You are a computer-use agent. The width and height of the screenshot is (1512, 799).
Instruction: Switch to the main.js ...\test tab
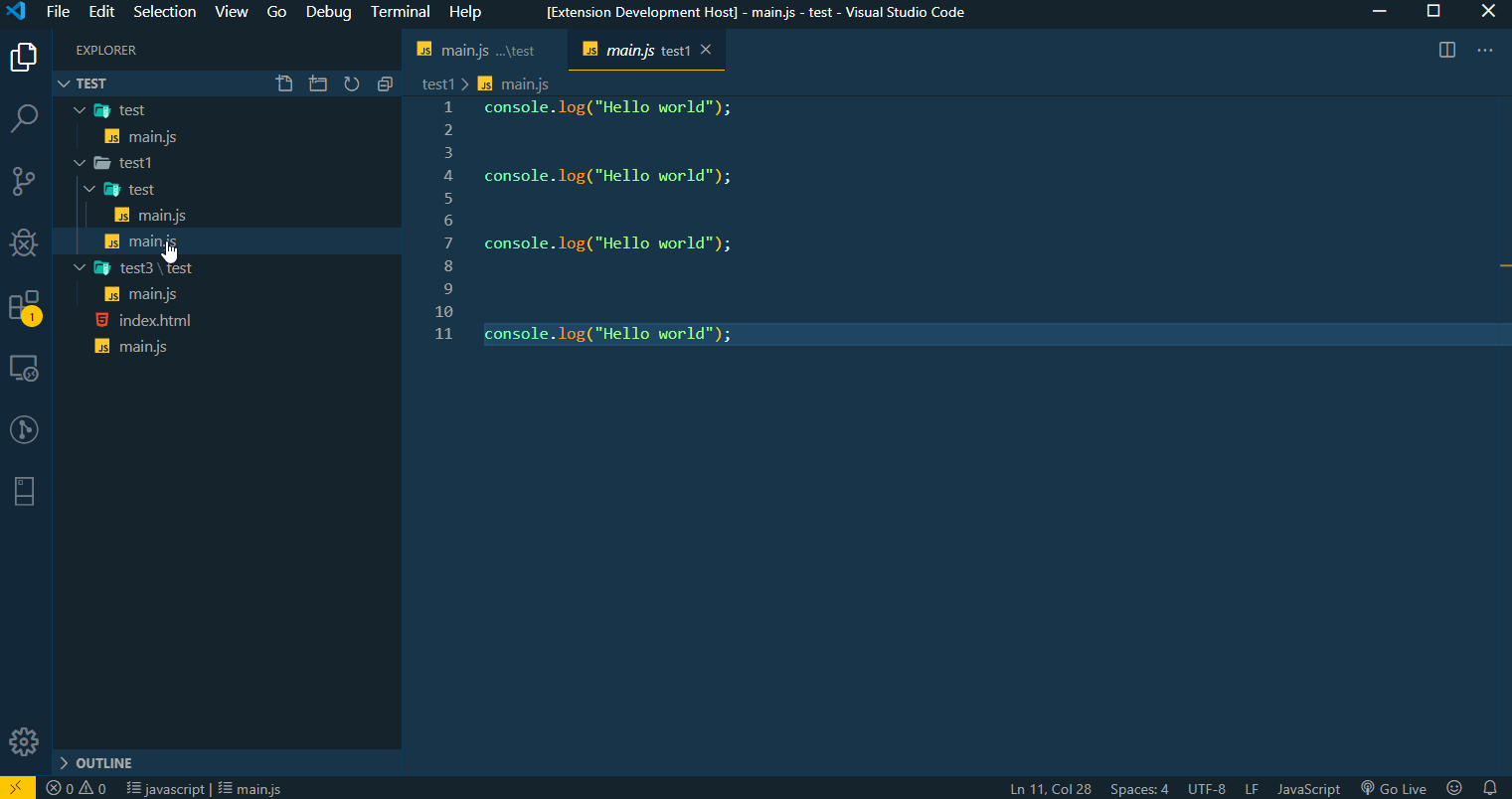pos(485,50)
